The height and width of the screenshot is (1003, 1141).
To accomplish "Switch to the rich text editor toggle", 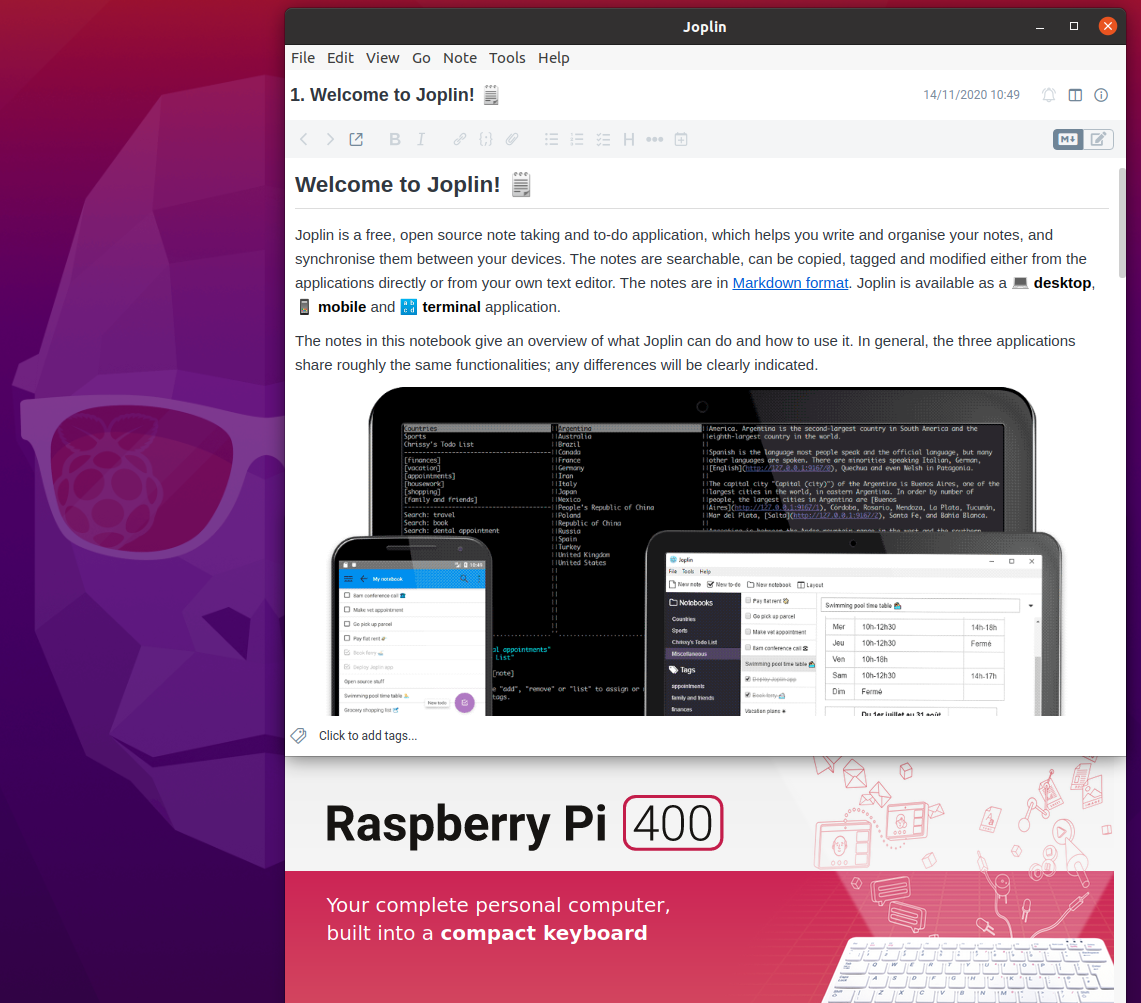I will pyautogui.click(x=1098, y=139).
